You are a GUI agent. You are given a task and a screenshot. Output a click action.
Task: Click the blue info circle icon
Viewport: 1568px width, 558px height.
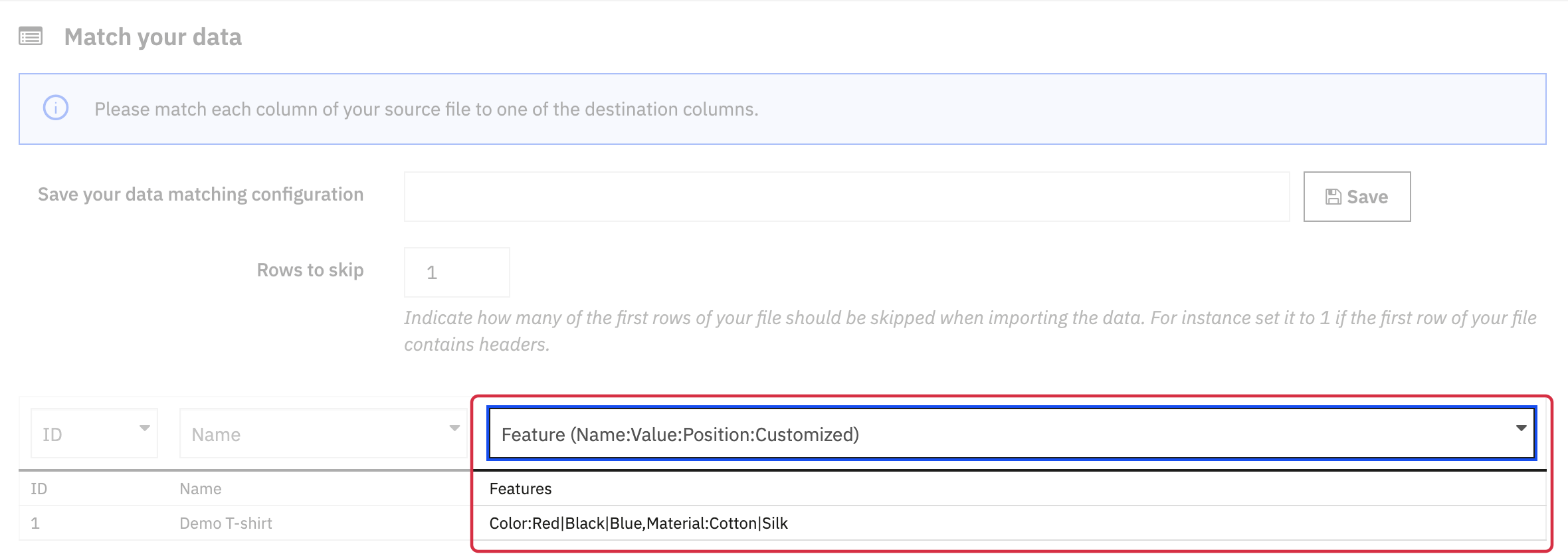click(56, 108)
